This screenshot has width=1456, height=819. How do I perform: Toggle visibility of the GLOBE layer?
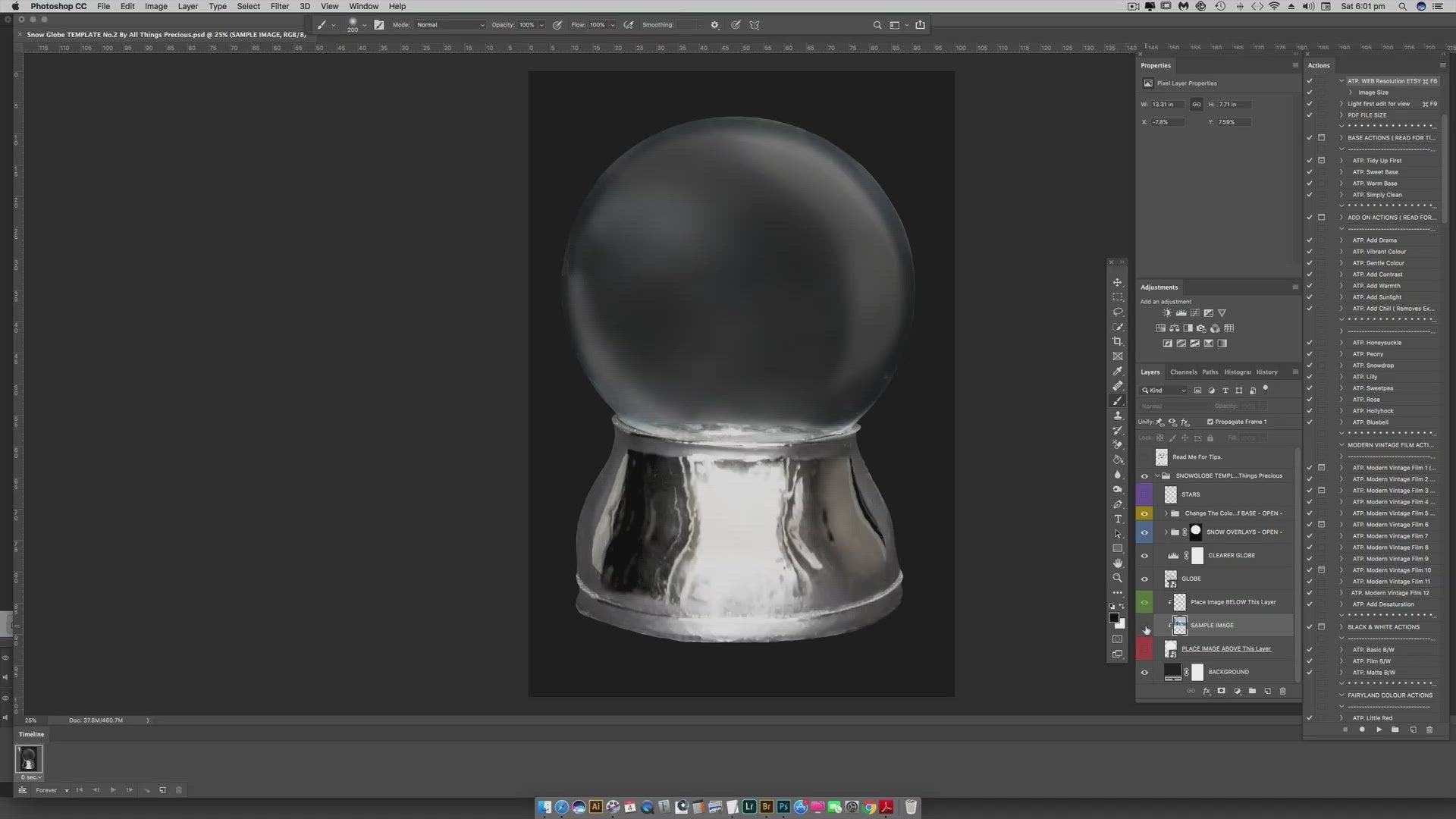pyautogui.click(x=1144, y=579)
